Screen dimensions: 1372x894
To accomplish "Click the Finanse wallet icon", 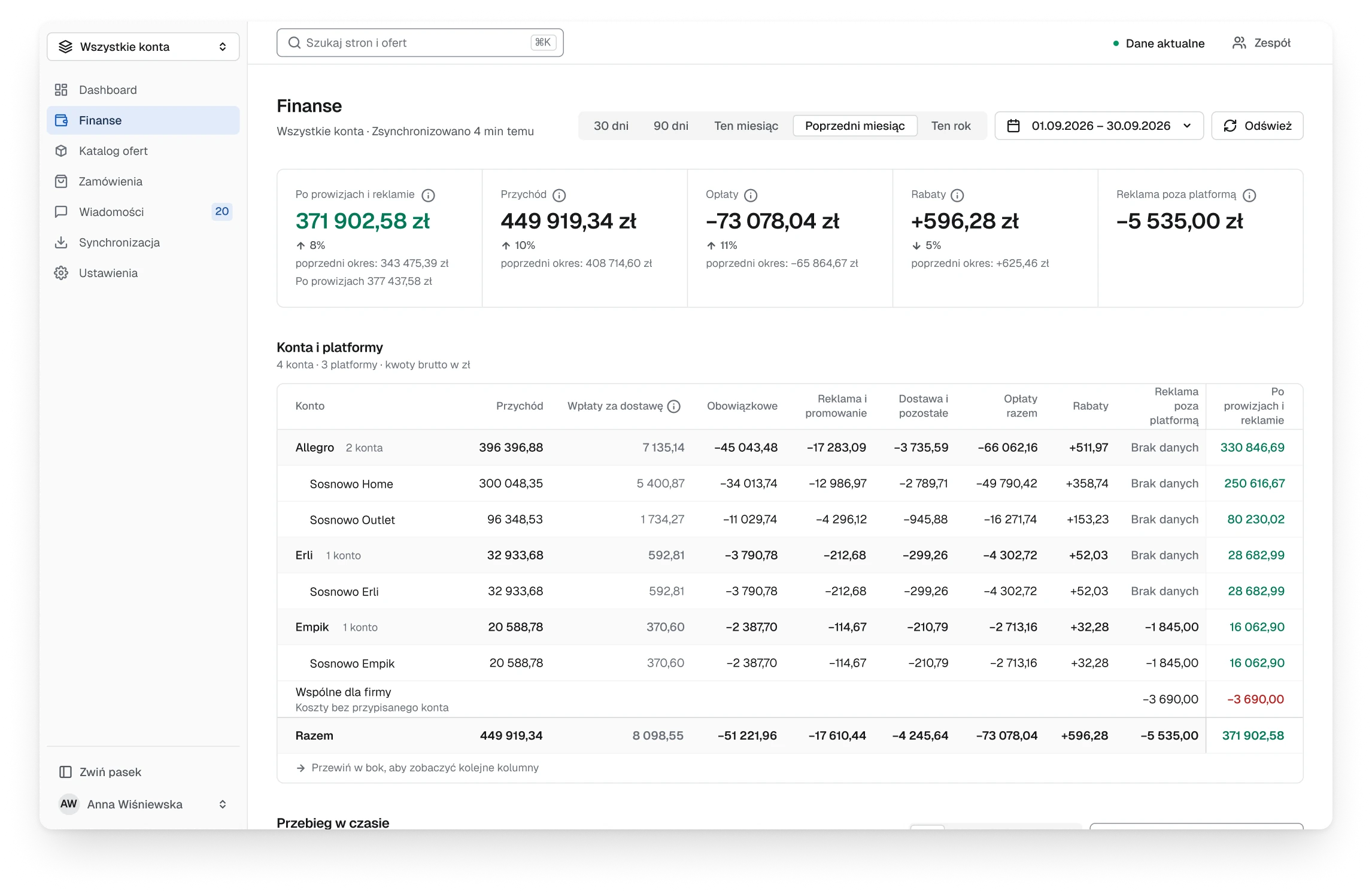I will point(61,120).
